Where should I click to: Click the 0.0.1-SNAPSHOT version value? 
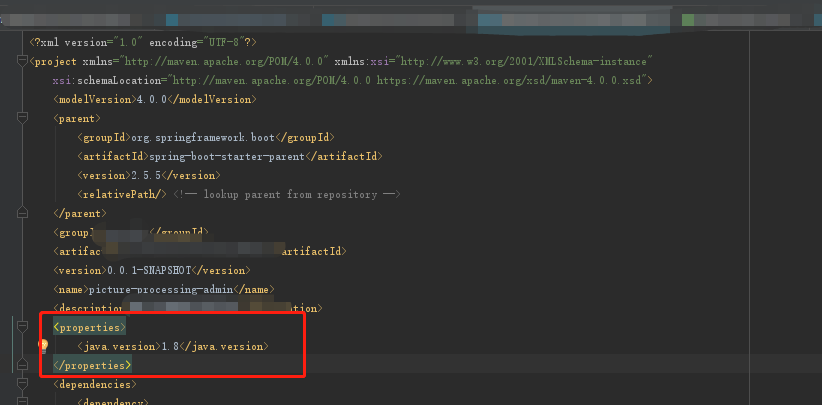(x=149, y=270)
